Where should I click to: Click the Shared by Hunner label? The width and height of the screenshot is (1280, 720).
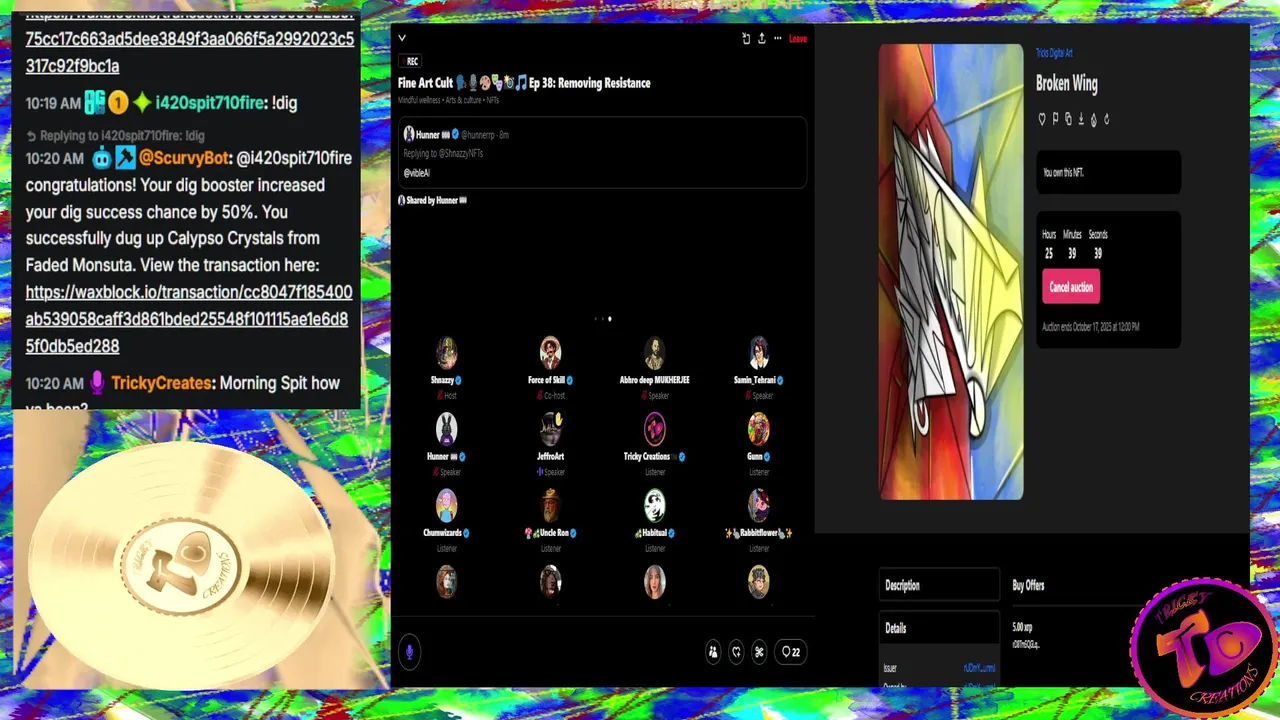tap(432, 200)
